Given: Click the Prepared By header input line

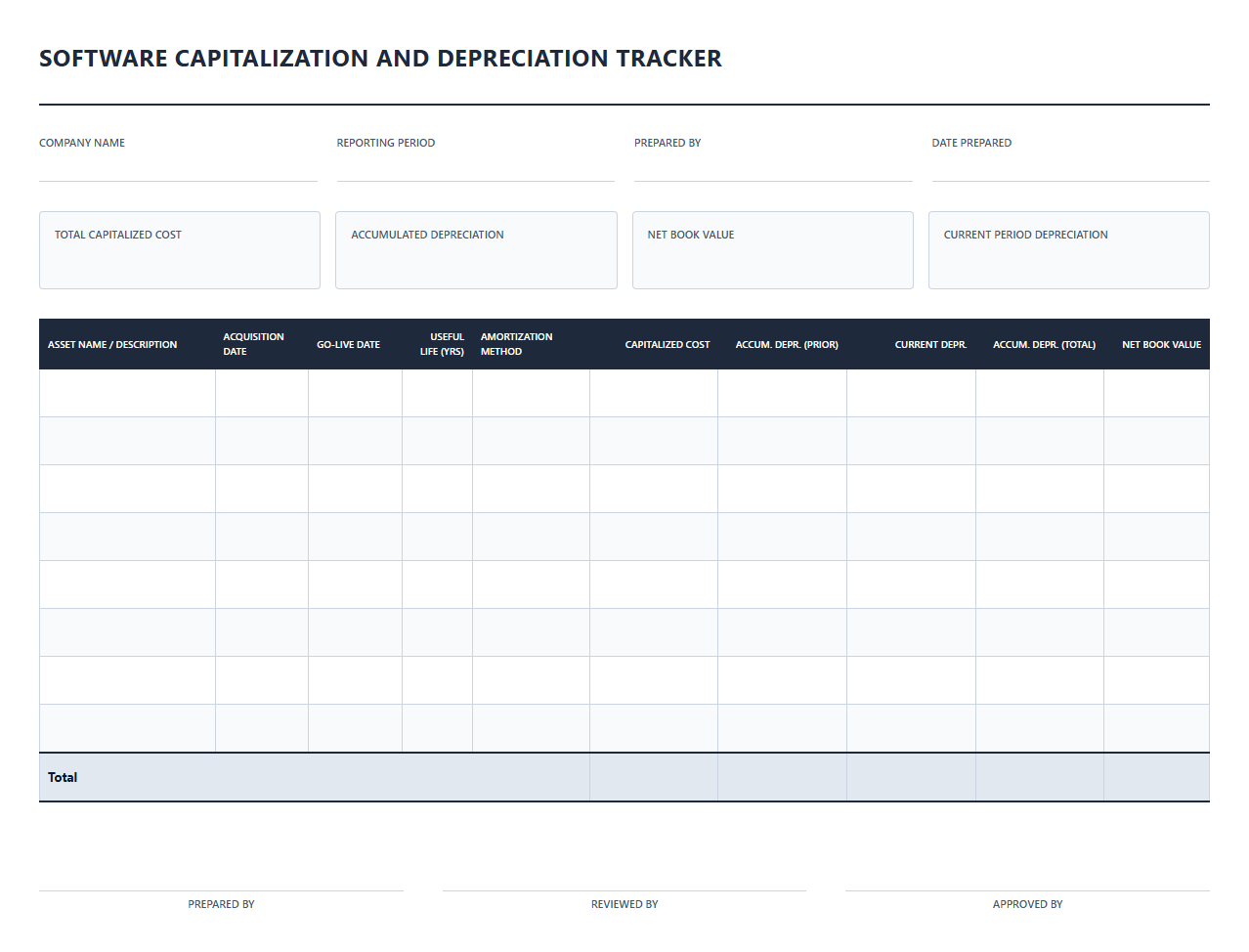Looking at the screenshot, I should pos(773,168).
